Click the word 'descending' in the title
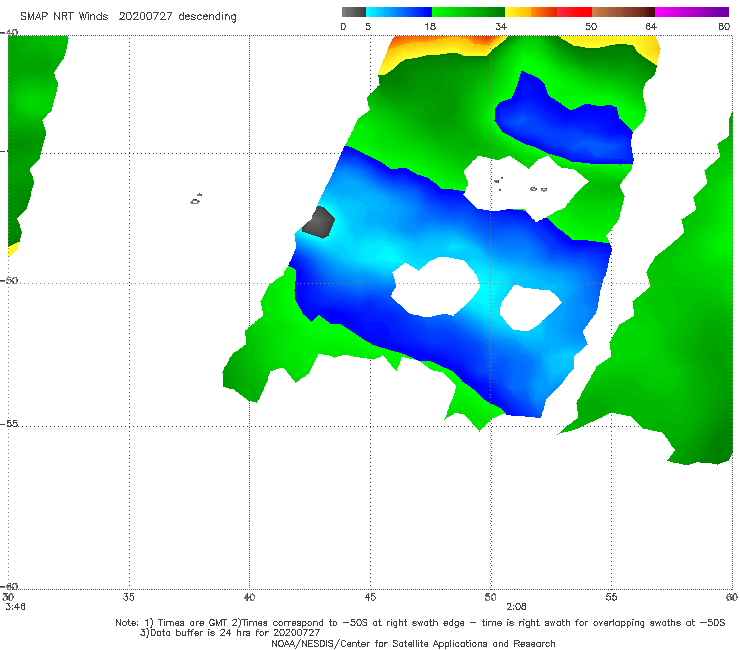 [208, 17]
